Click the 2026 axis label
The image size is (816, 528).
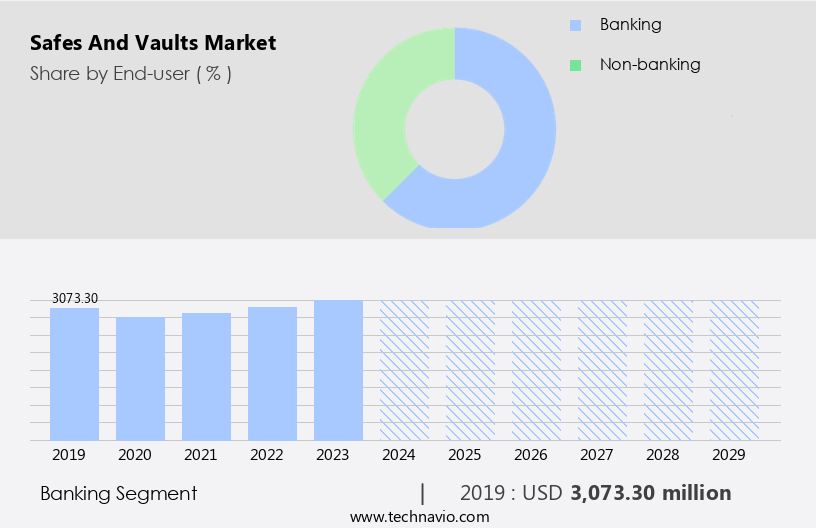tap(531, 455)
